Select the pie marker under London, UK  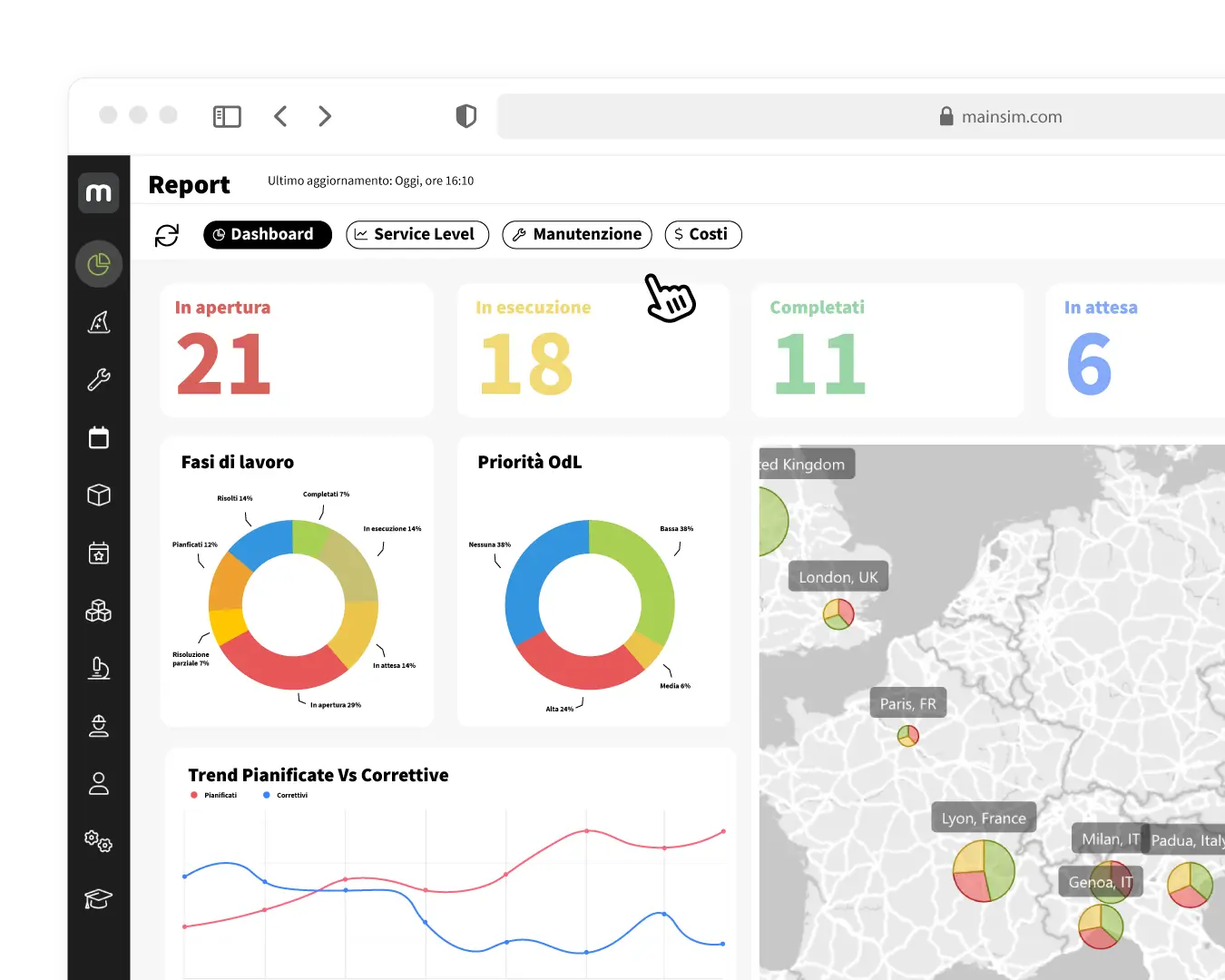(838, 614)
